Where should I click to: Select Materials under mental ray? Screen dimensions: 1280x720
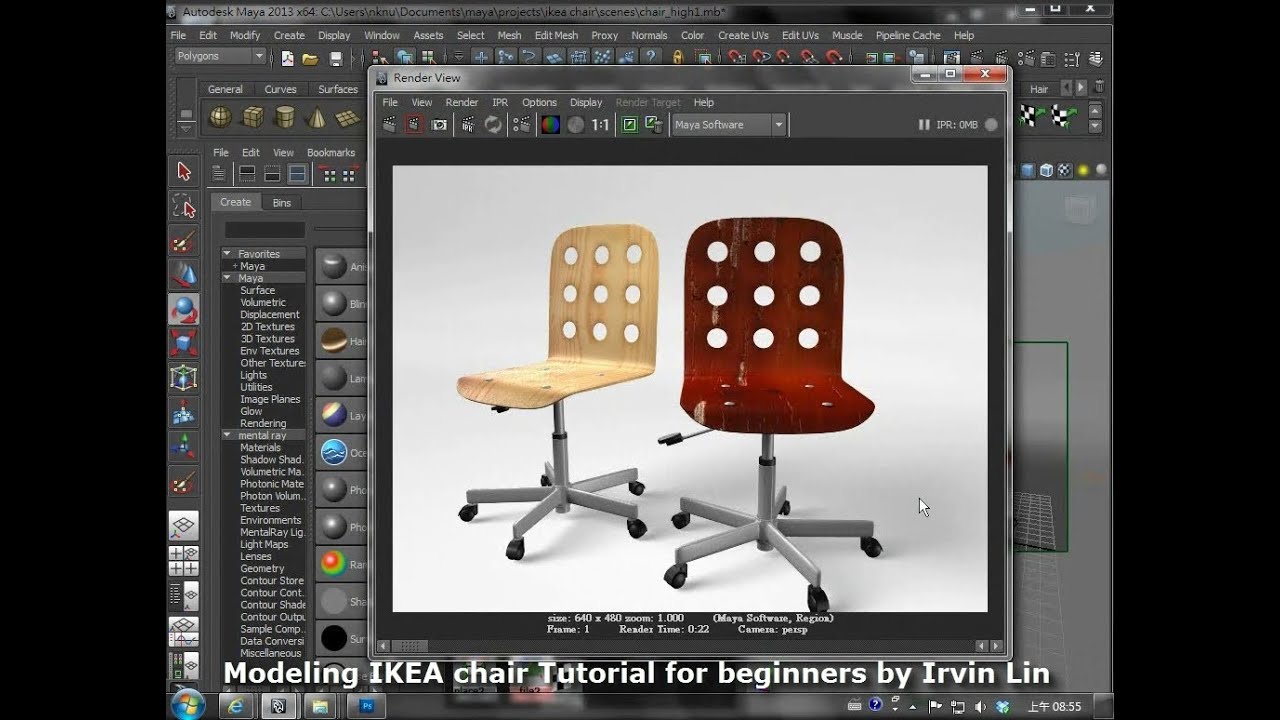260,448
